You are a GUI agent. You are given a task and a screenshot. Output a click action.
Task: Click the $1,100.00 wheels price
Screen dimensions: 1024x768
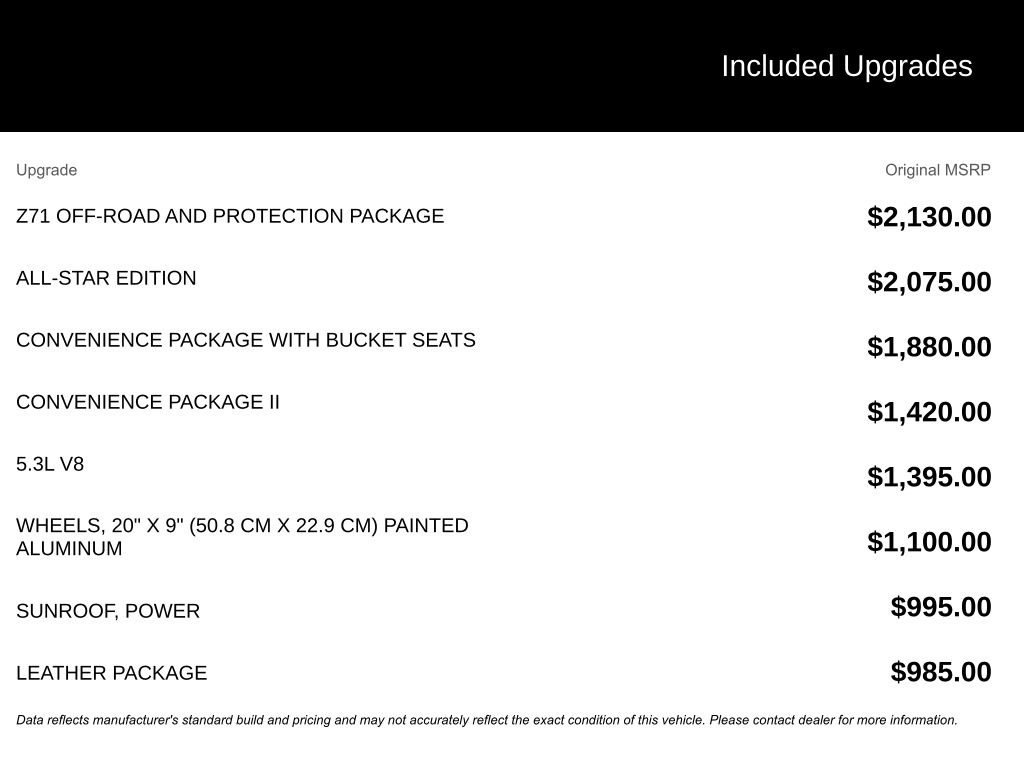[929, 542]
